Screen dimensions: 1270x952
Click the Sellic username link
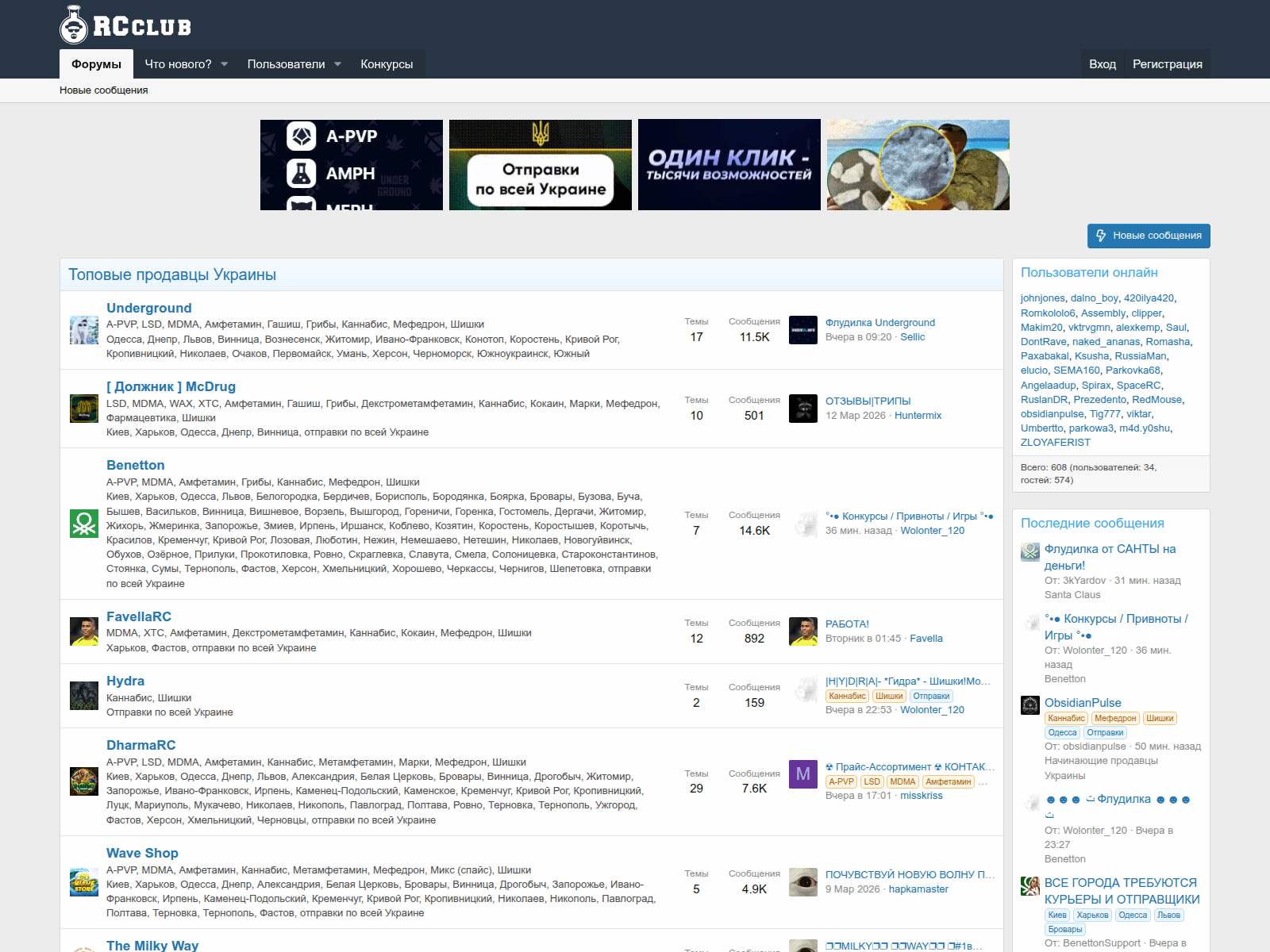(x=914, y=336)
